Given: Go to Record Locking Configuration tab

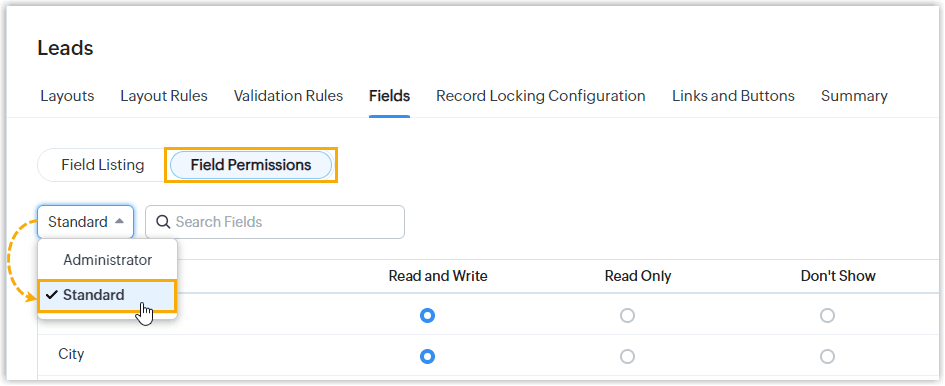Looking at the screenshot, I should point(541,96).
